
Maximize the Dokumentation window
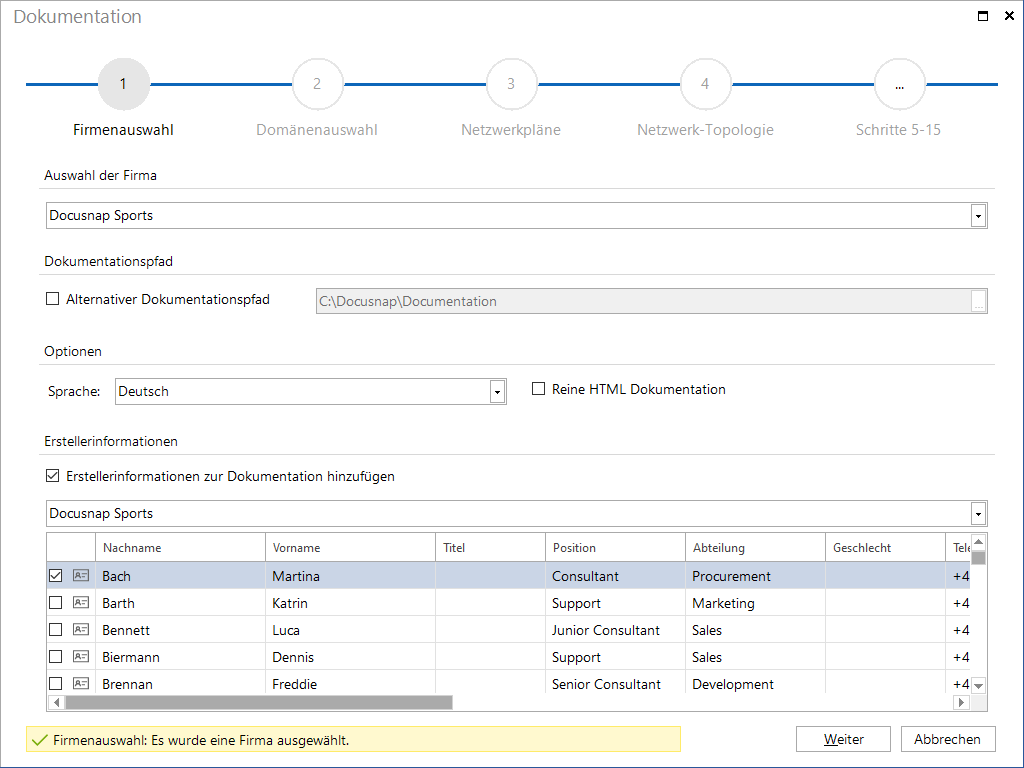(x=983, y=16)
